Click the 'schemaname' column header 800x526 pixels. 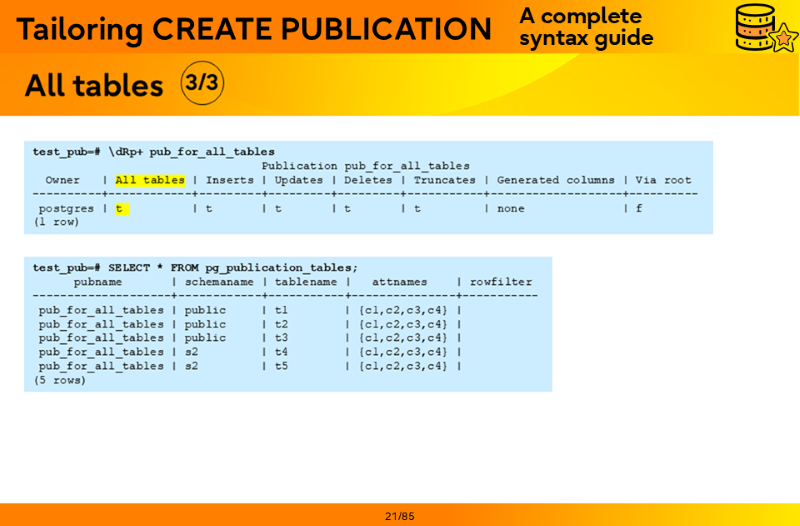pyautogui.click(x=217, y=282)
